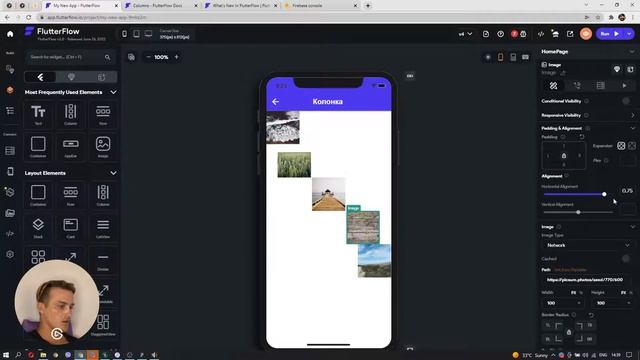Collapse Padding & Alignment section

pyautogui.click(x=632, y=128)
